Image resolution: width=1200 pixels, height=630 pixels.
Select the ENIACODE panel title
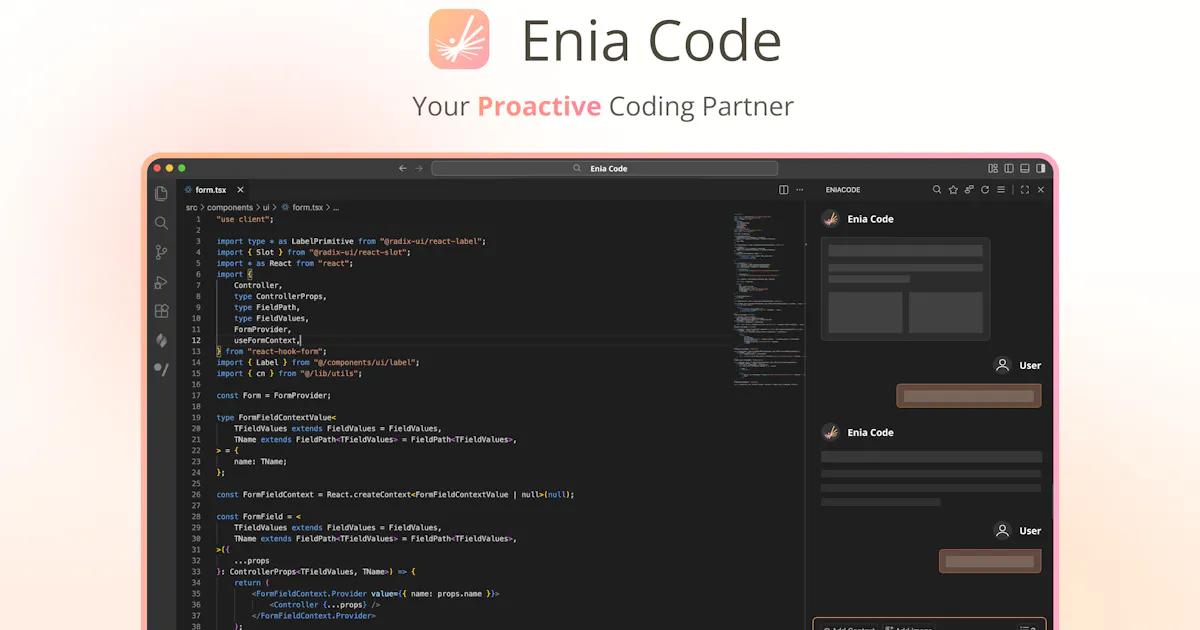point(842,190)
